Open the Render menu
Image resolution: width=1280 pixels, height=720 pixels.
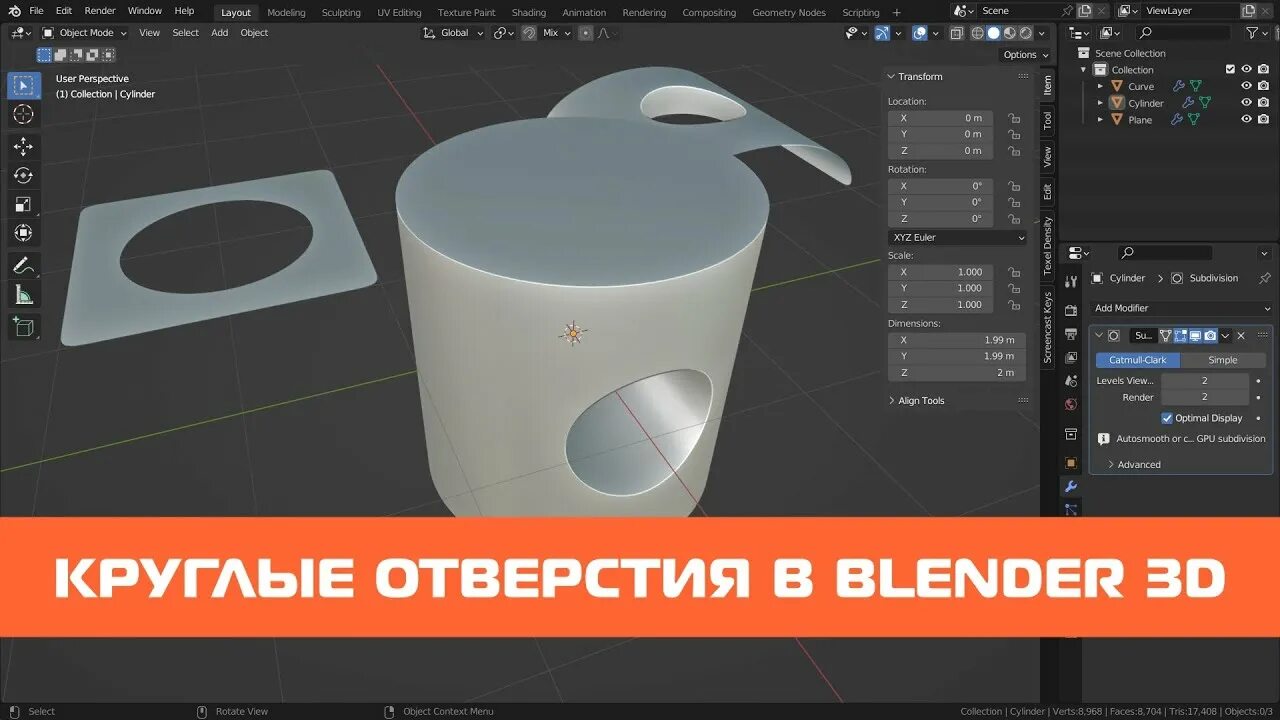tap(100, 11)
